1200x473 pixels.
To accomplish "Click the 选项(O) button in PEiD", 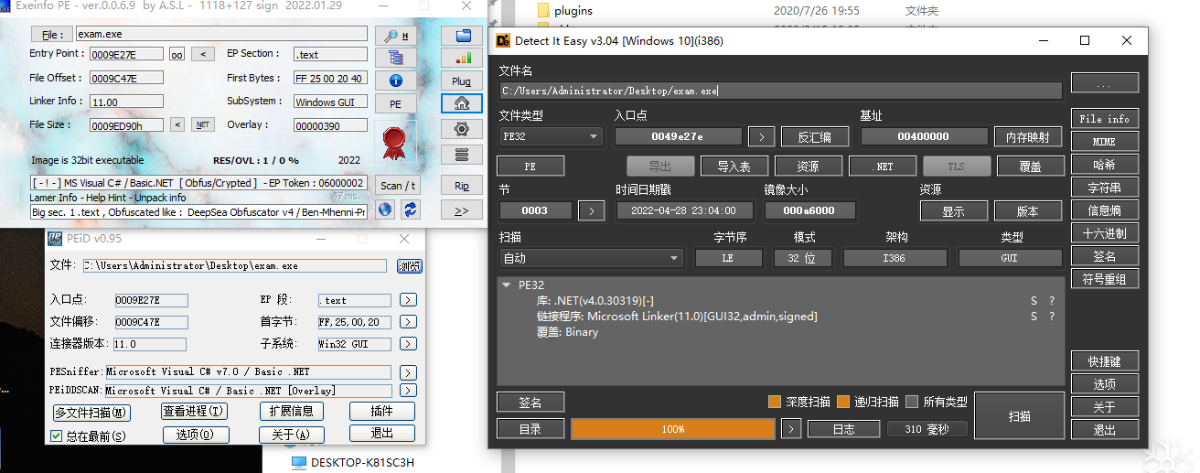I will click(x=195, y=434).
